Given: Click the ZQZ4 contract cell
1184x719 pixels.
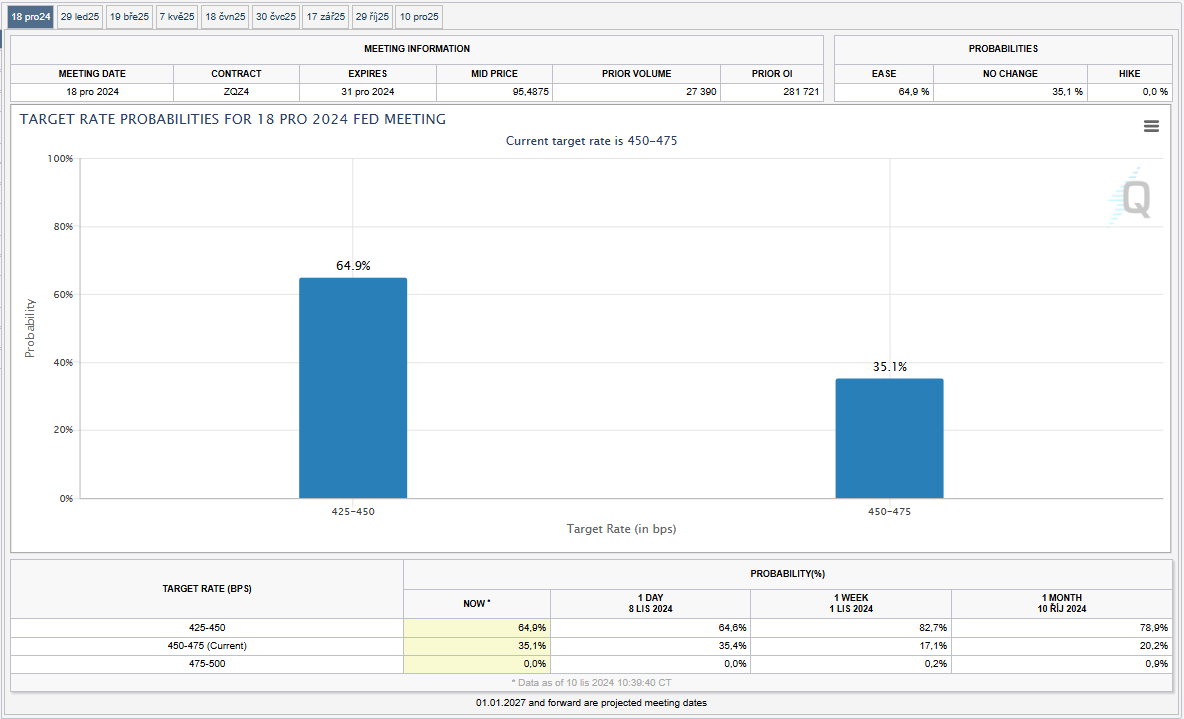Looking at the screenshot, I should pos(236,92).
